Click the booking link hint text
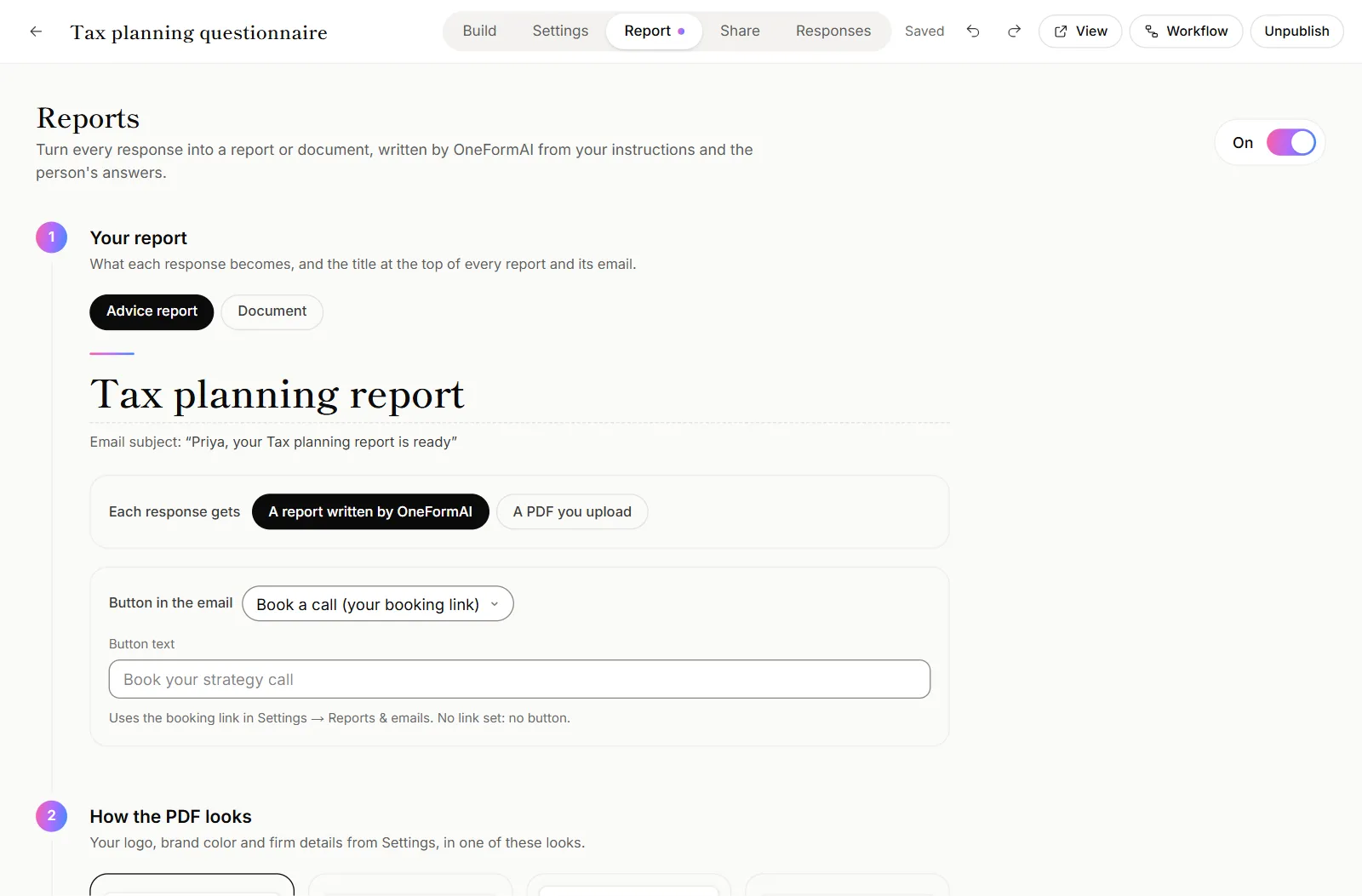Viewport: 1362px width, 896px height. pos(340,718)
